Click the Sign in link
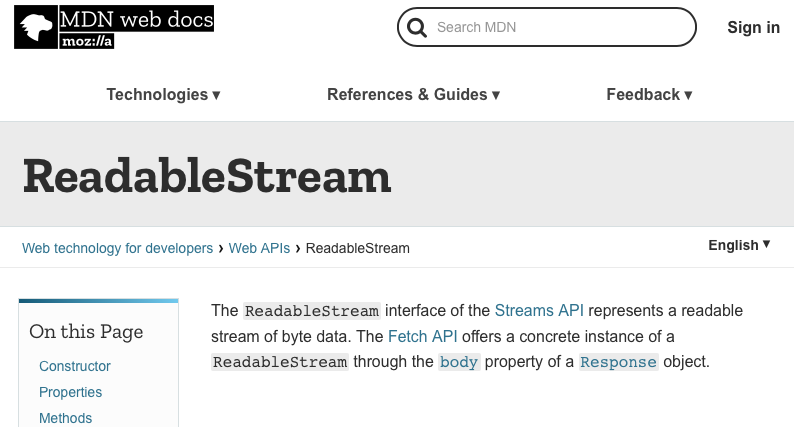This screenshot has height=427, width=794. (753, 27)
